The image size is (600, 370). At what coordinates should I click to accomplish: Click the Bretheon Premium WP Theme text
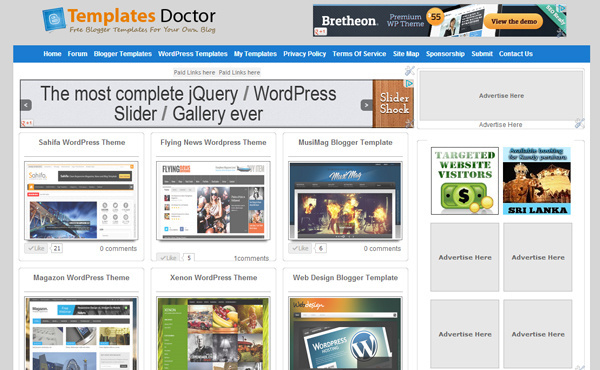(x=405, y=20)
